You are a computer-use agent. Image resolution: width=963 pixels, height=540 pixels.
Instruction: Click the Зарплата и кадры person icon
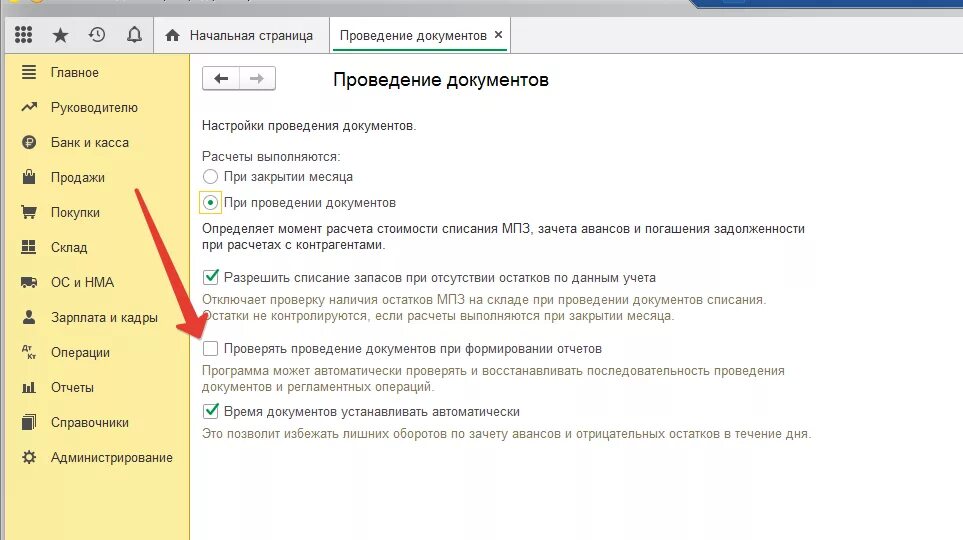pos(29,318)
